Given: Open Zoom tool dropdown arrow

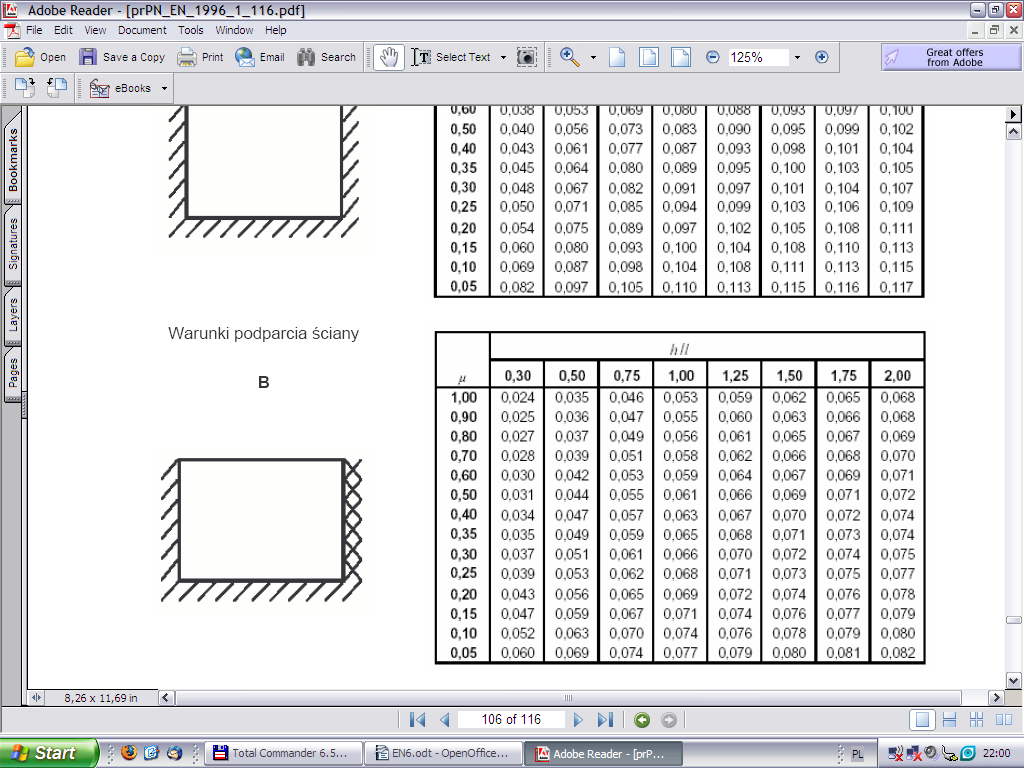Looking at the screenshot, I should (593, 57).
